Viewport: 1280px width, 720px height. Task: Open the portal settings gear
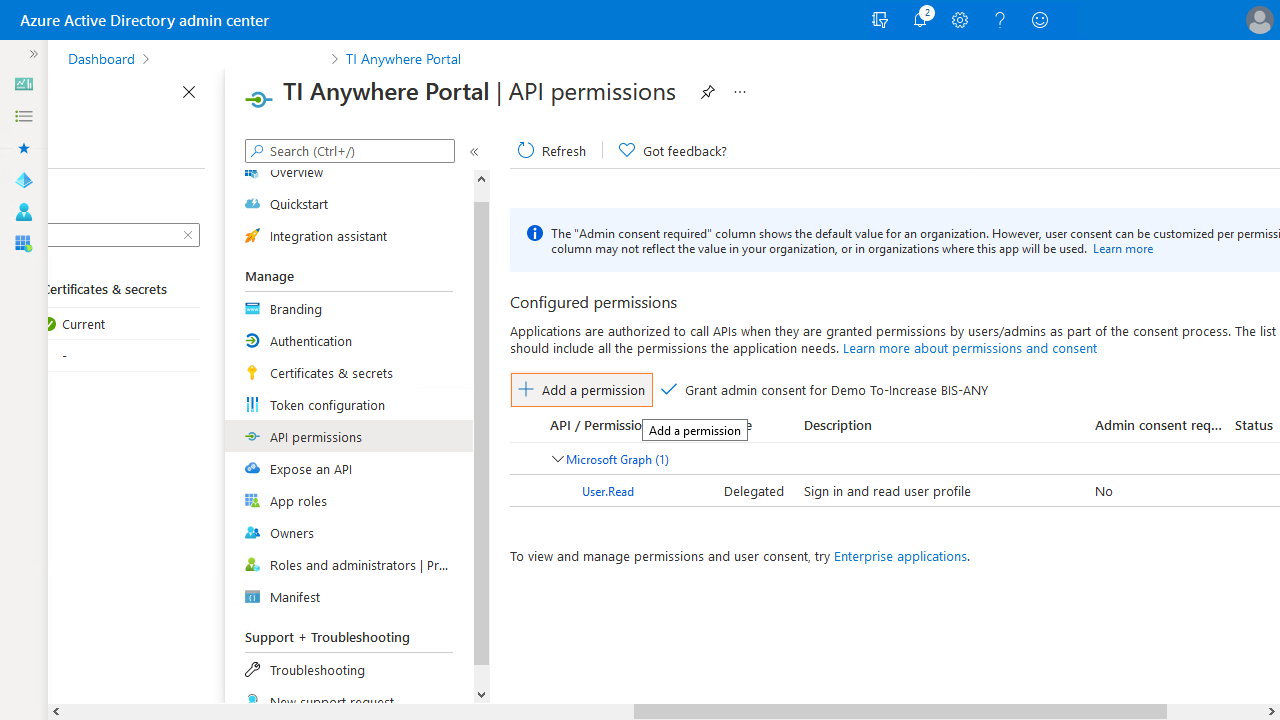coord(960,20)
